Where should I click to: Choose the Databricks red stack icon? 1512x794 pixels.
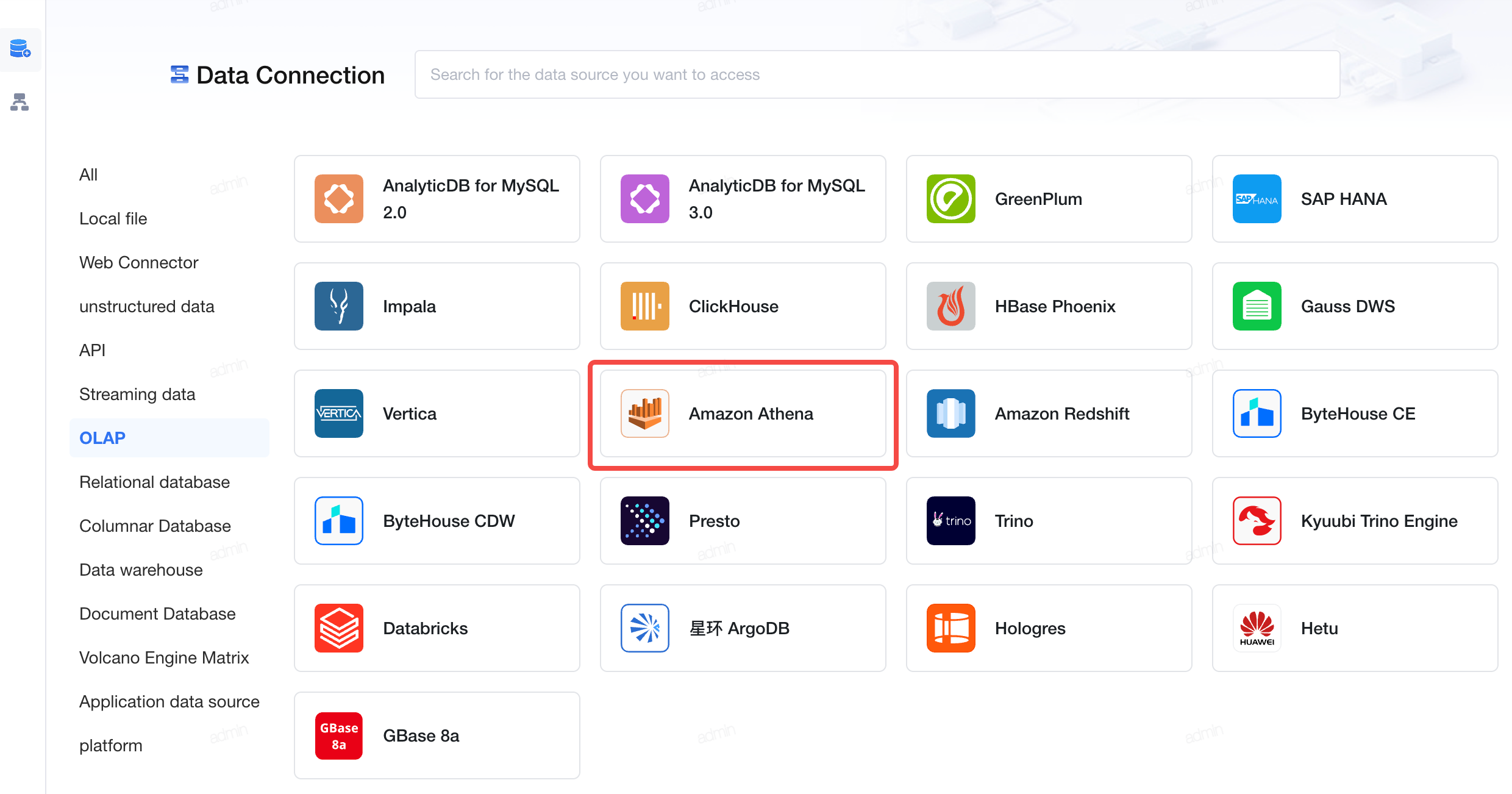click(338, 628)
